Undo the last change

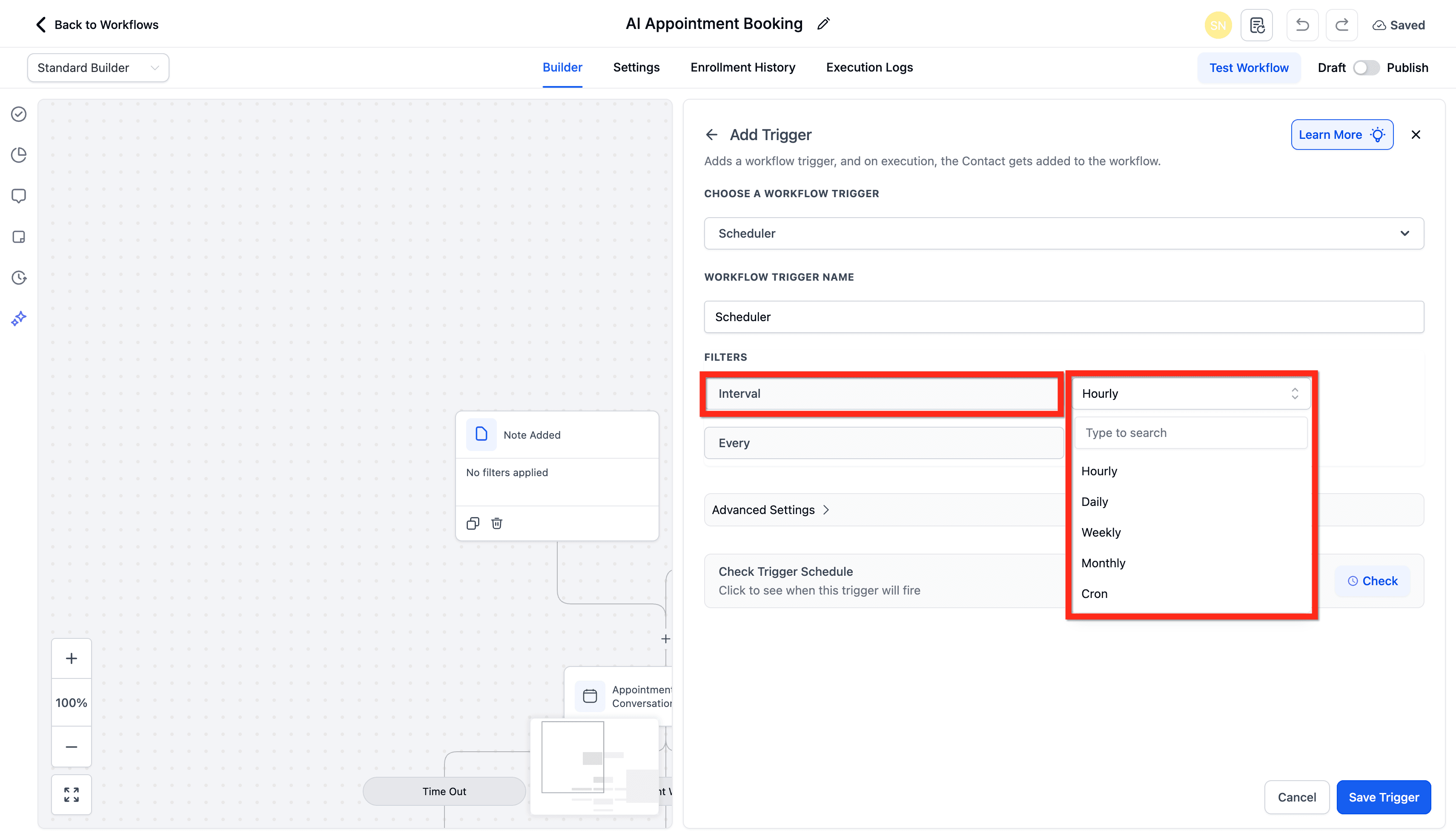click(x=1302, y=26)
